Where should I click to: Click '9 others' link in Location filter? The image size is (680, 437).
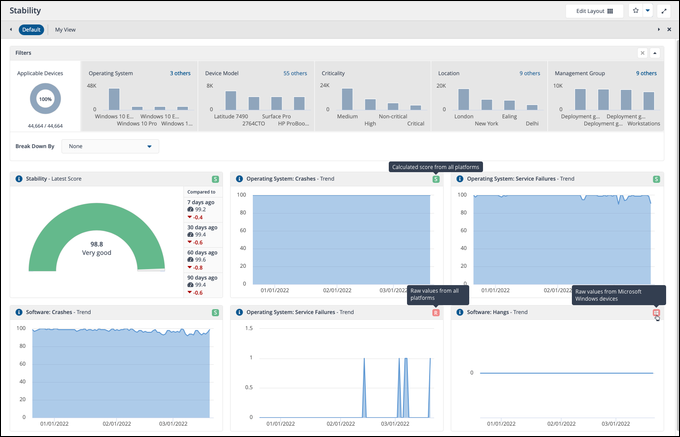(529, 73)
